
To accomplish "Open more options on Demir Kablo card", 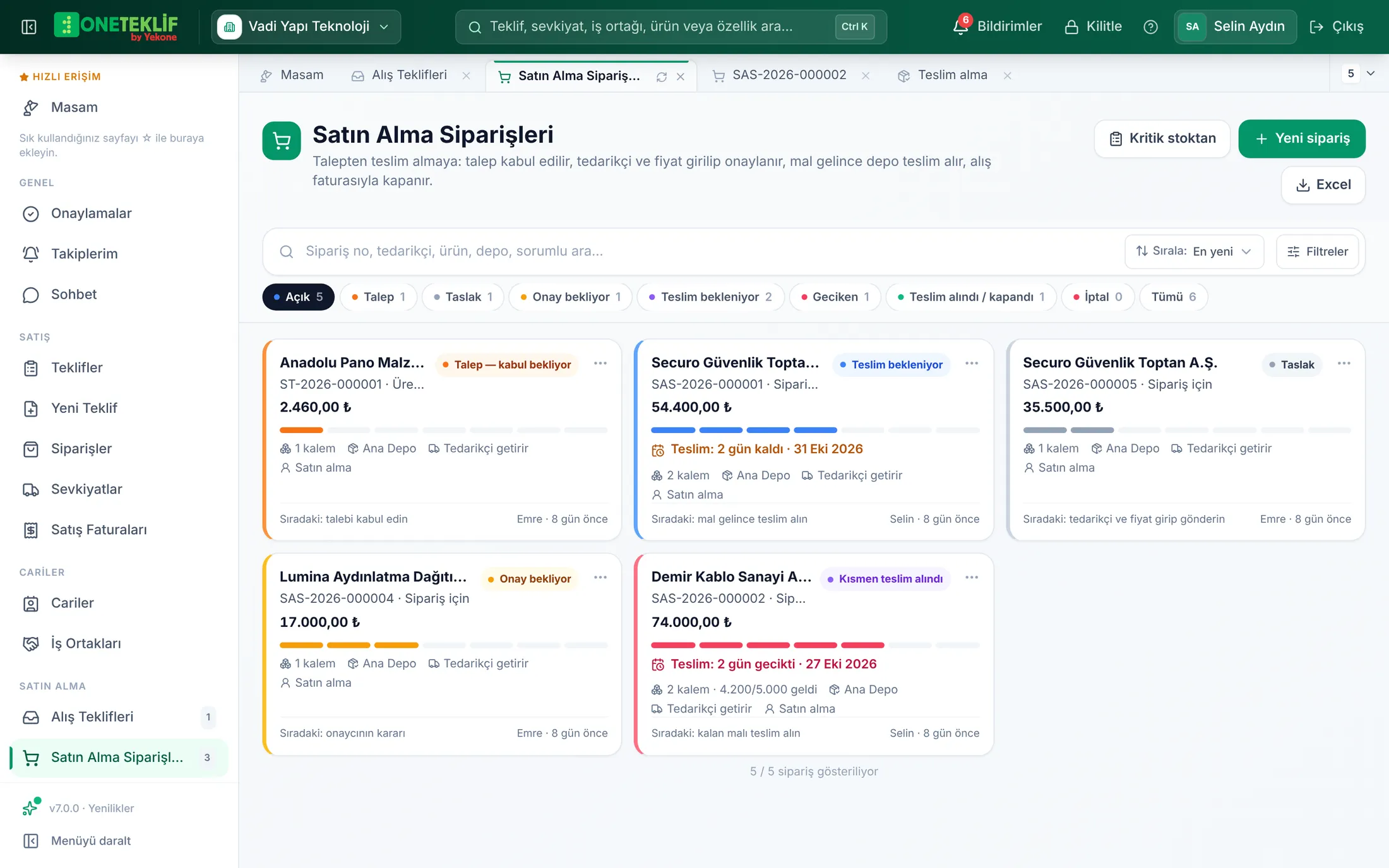I will tap(972, 578).
